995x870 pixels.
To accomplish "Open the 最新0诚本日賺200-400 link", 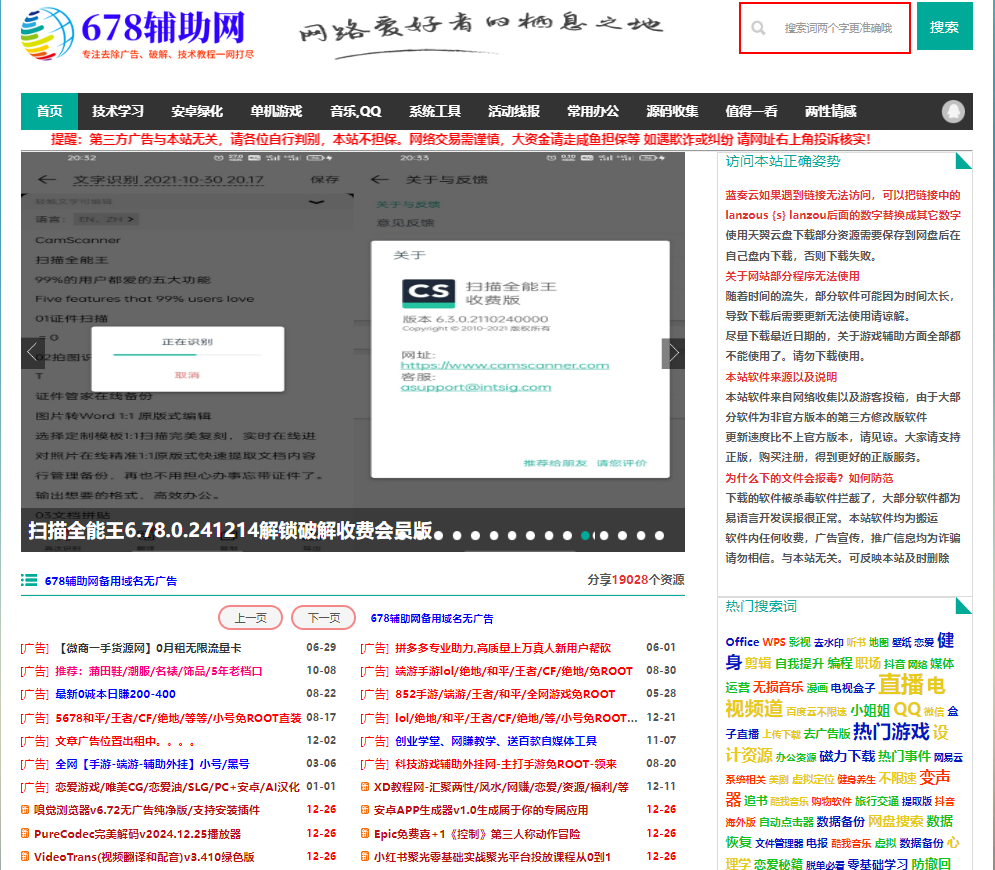I will click(x=115, y=694).
